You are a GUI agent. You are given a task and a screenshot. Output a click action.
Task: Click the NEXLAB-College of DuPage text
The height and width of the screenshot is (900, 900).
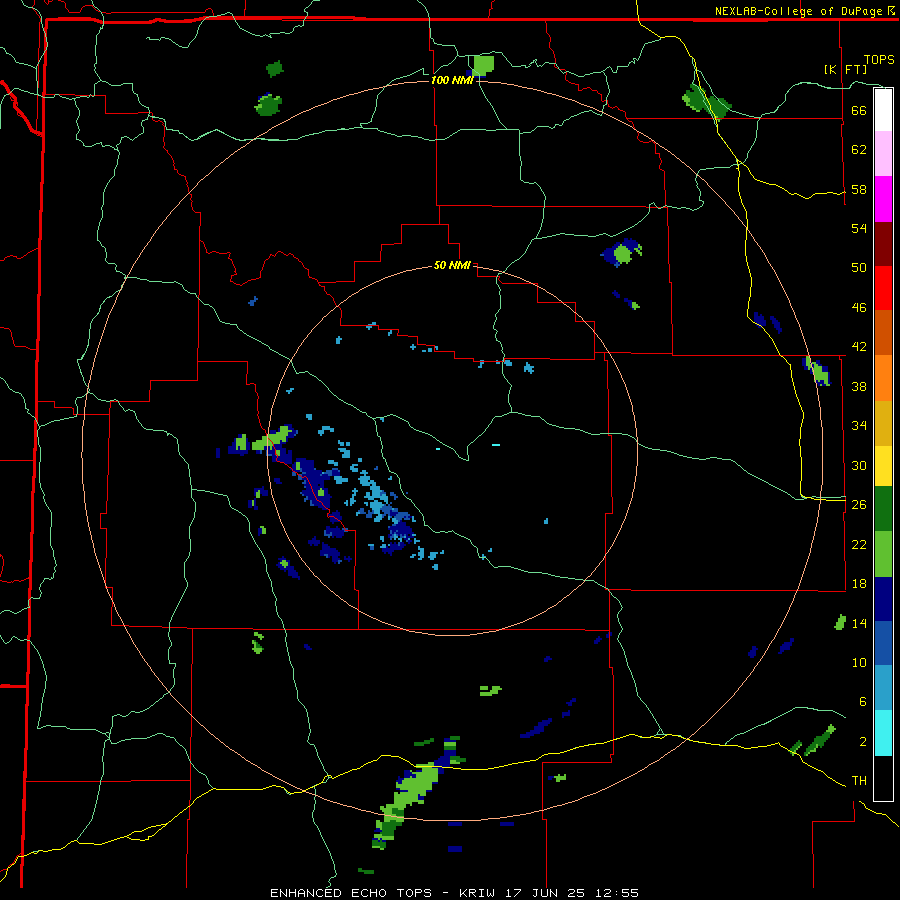tap(798, 11)
